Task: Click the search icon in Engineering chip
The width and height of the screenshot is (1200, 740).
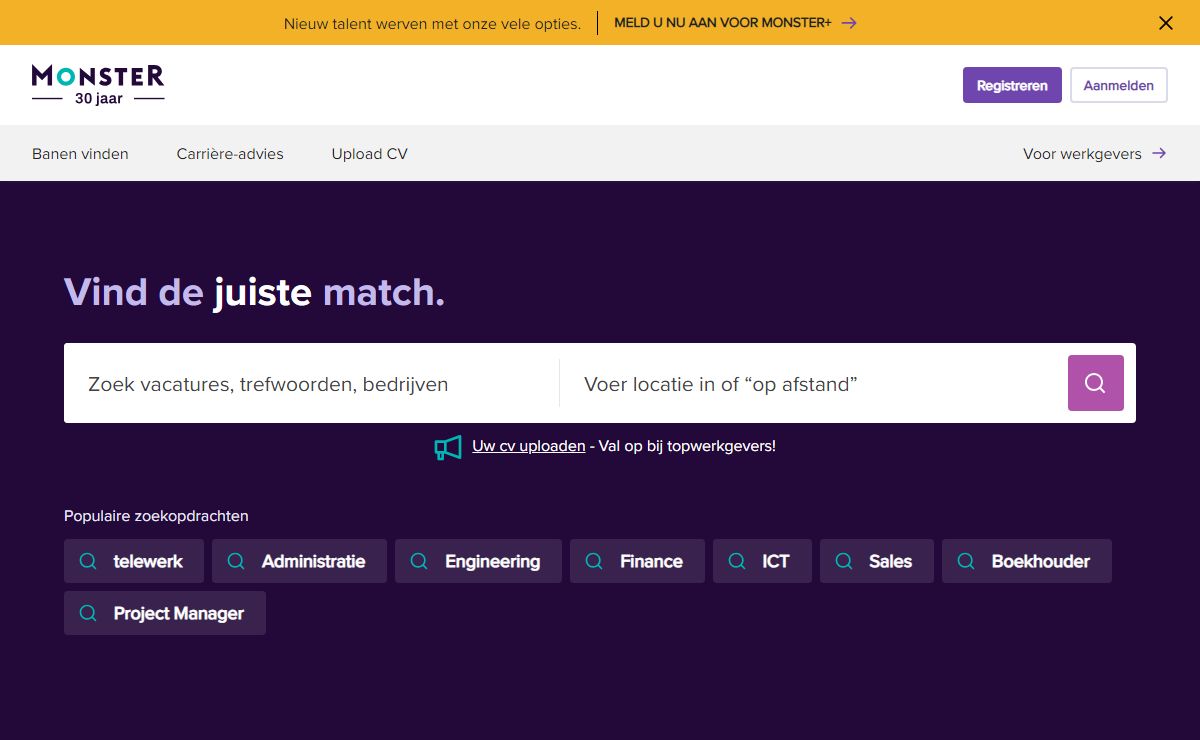Action: point(419,561)
